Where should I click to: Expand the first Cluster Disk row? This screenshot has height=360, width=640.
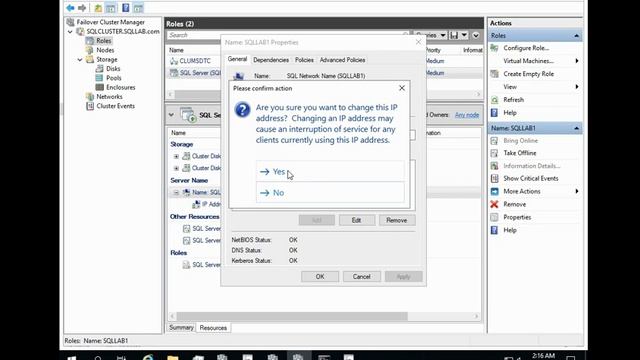(176, 156)
